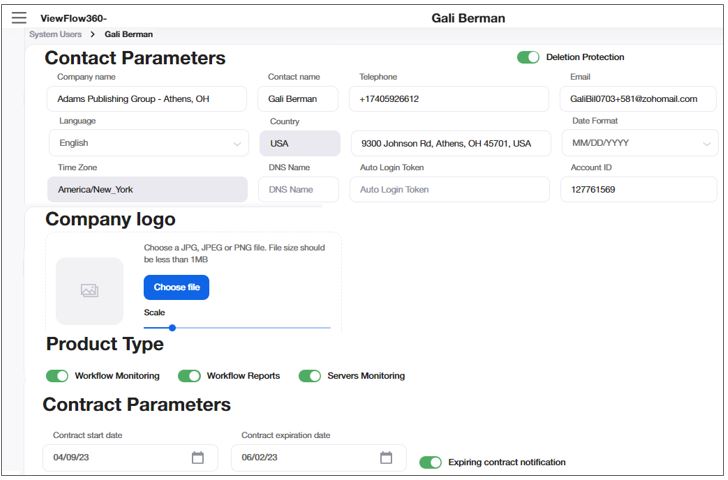Toggle Expiring contract notification switch
Screen dimensions: 728x480
coord(430,462)
